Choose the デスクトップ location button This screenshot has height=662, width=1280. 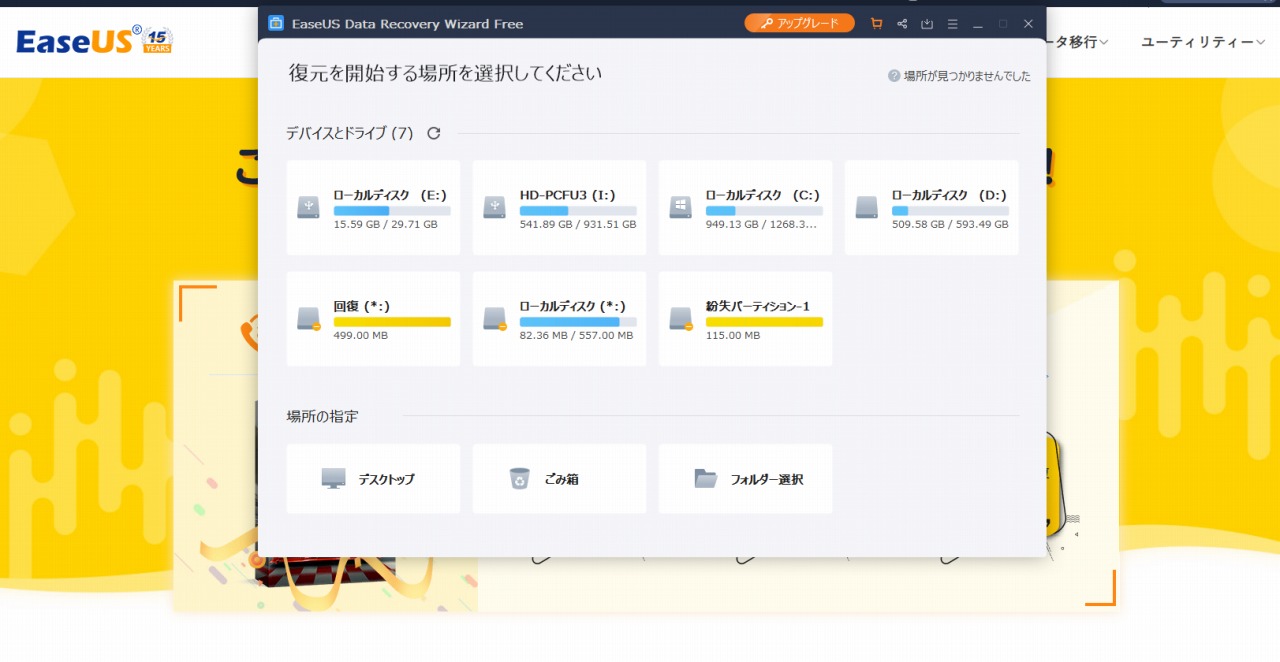373,479
